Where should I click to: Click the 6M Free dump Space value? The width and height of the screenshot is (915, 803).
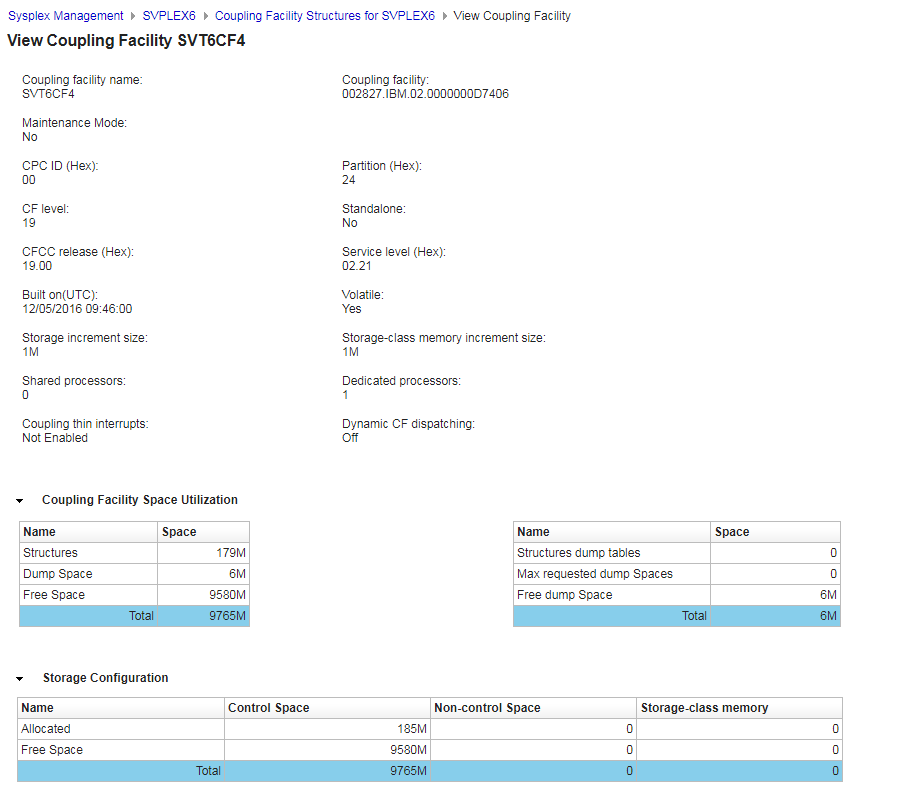point(776,595)
